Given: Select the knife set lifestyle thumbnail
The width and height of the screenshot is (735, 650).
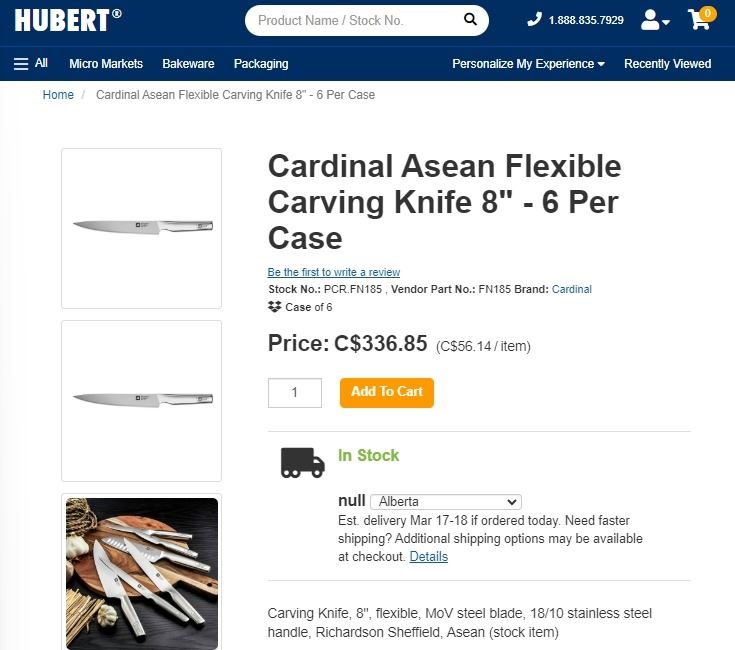Looking at the screenshot, I should (141, 571).
